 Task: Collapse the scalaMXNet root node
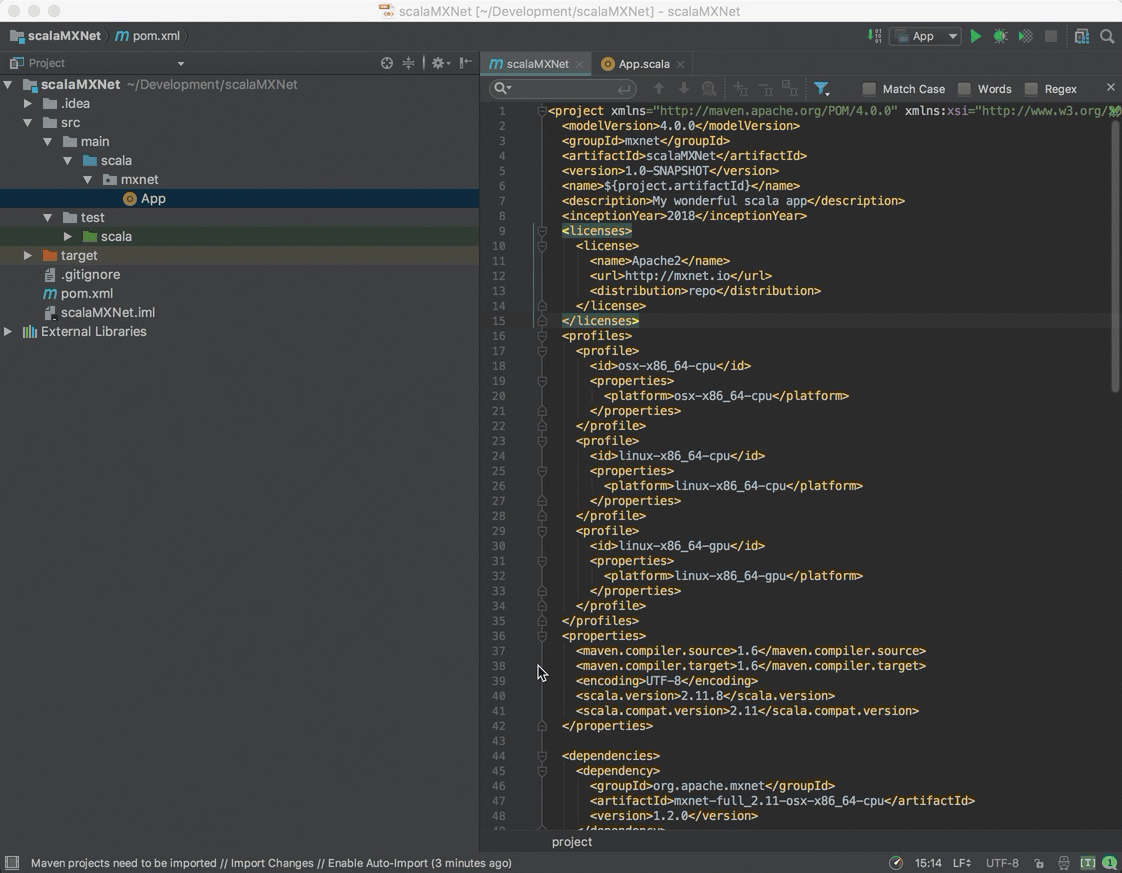8,84
